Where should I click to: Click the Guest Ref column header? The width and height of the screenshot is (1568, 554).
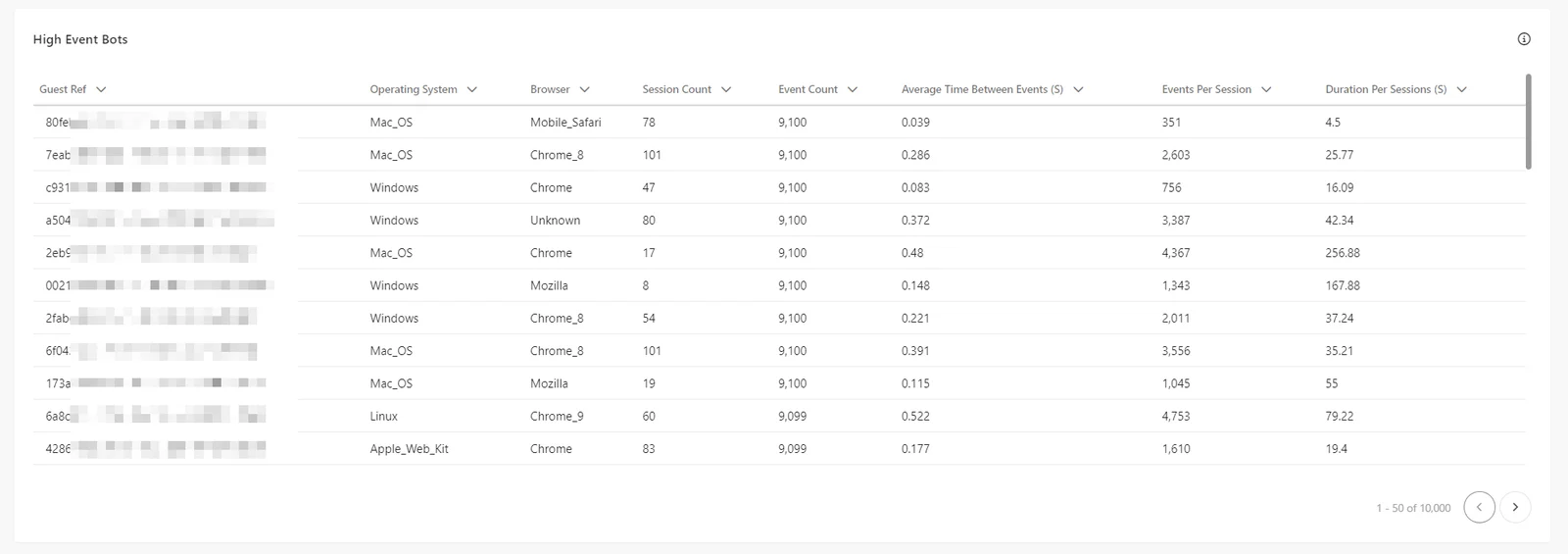63,89
